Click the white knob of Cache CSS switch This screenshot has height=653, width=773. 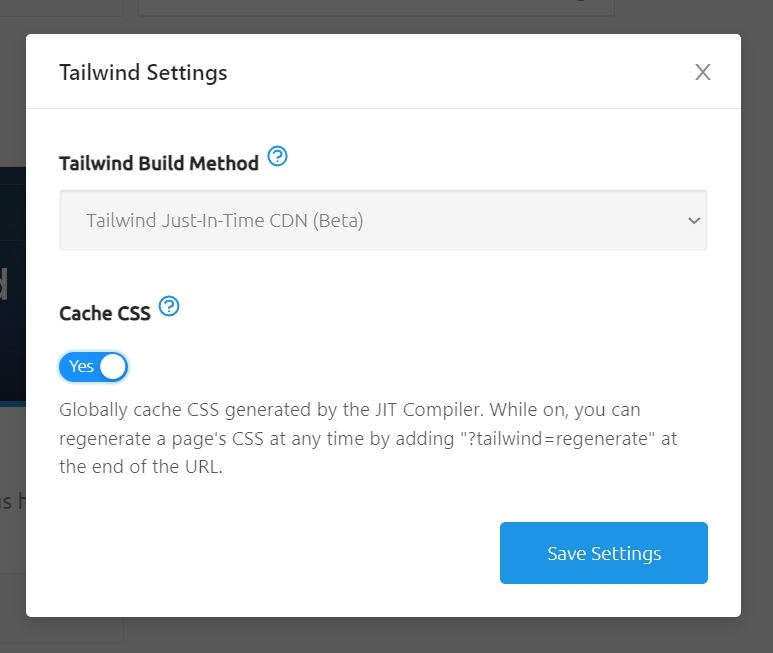[x=113, y=367]
